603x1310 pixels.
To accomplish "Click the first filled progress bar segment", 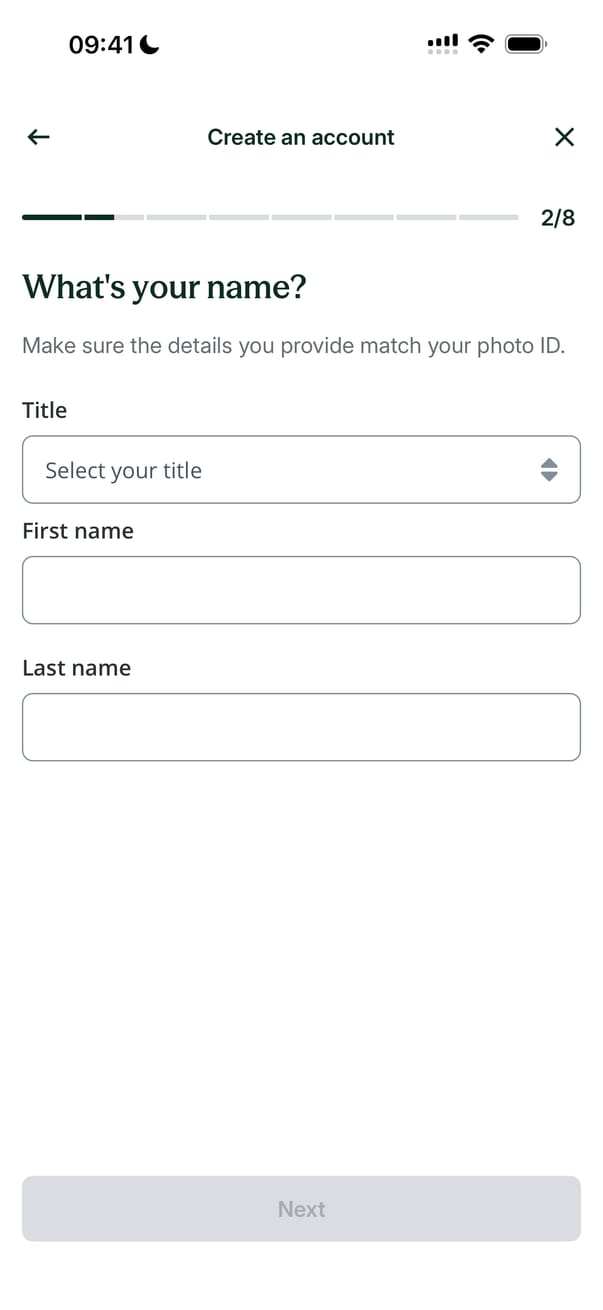I will click(52, 217).
